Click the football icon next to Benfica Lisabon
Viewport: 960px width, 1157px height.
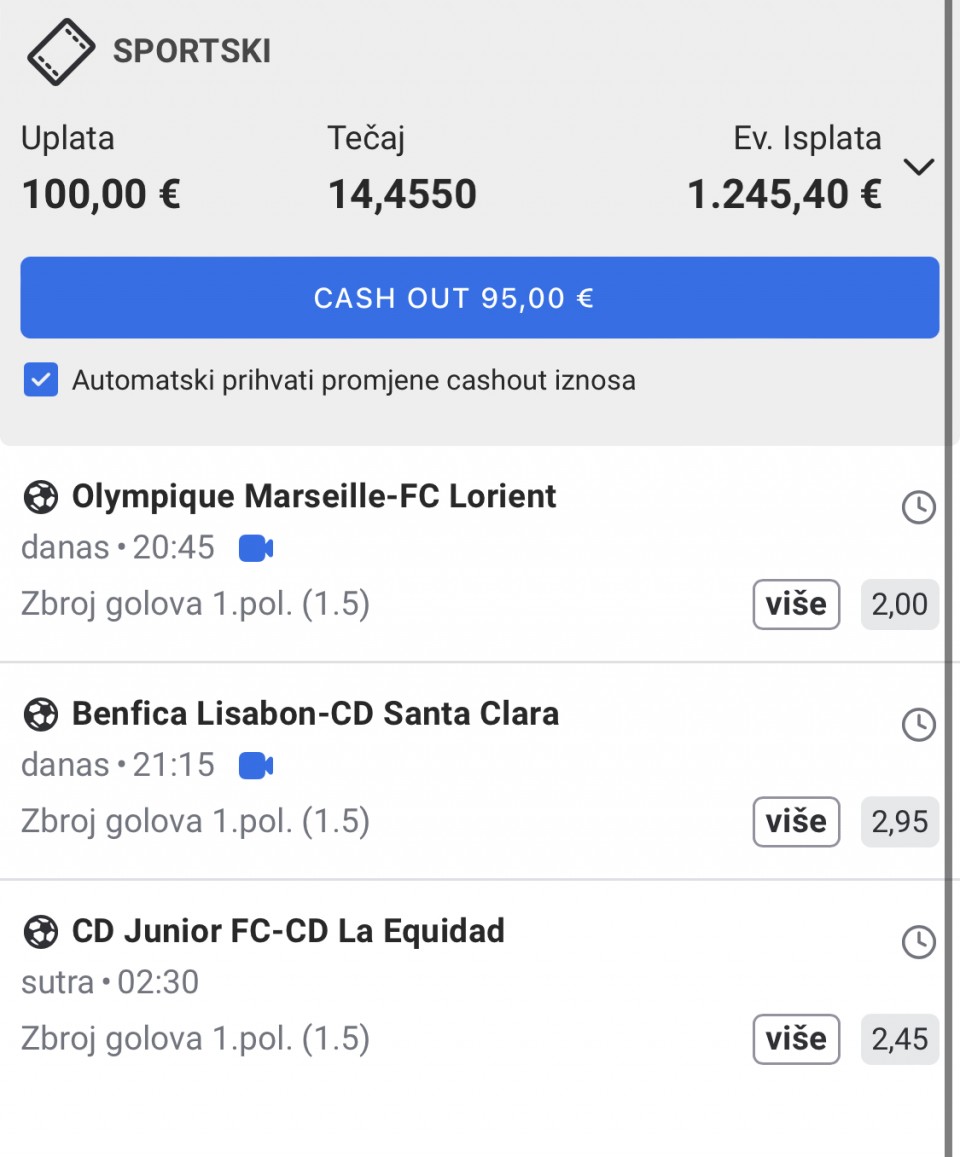coord(41,715)
